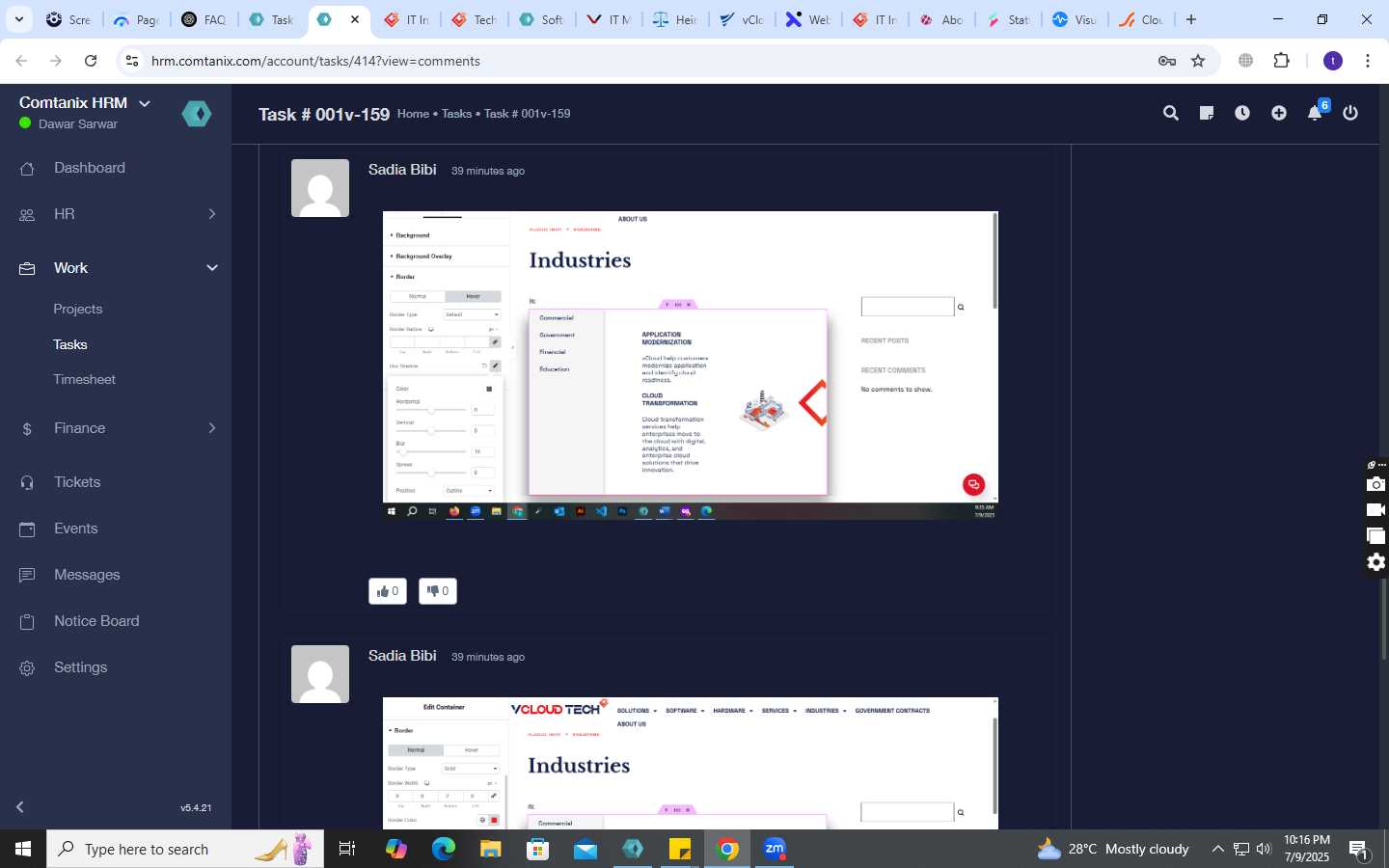Image resolution: width=1389 pixels, height=868 pixels.
Task: Expand the HR sidebar menu
Action: 116,214
